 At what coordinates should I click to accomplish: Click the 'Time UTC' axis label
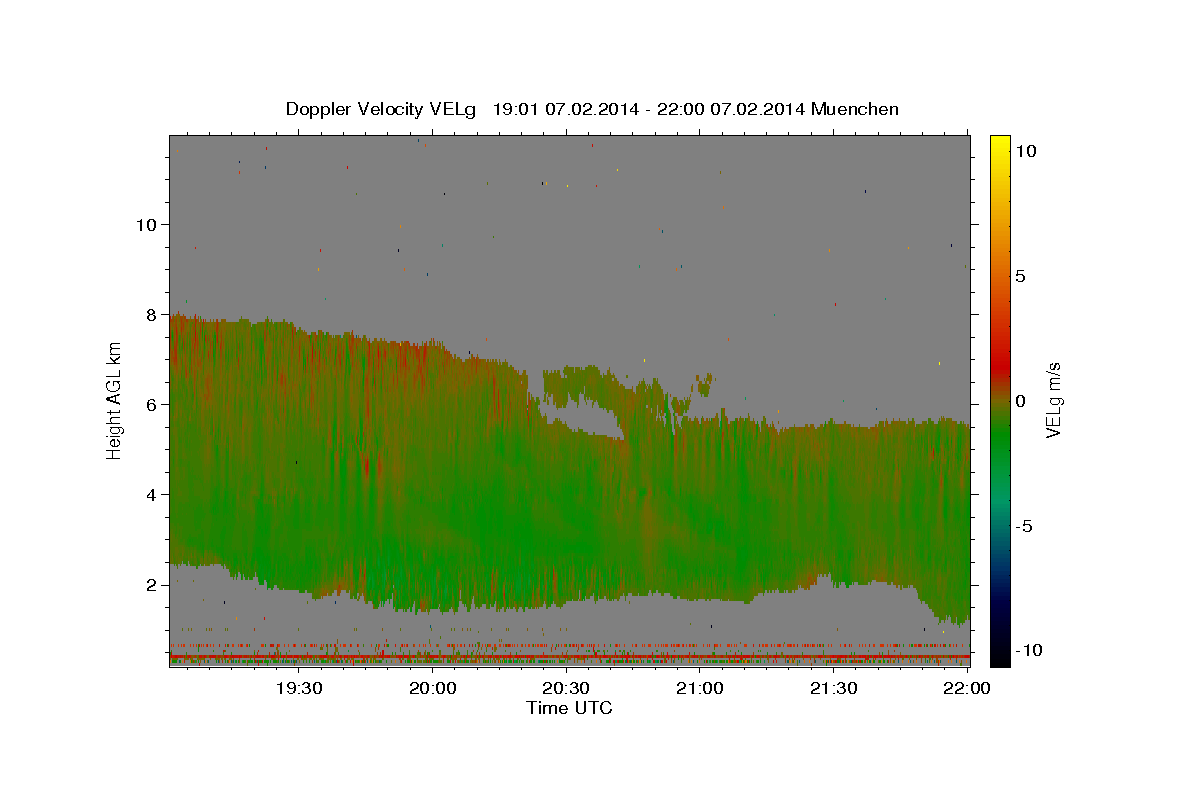click(x=569, y=708)
